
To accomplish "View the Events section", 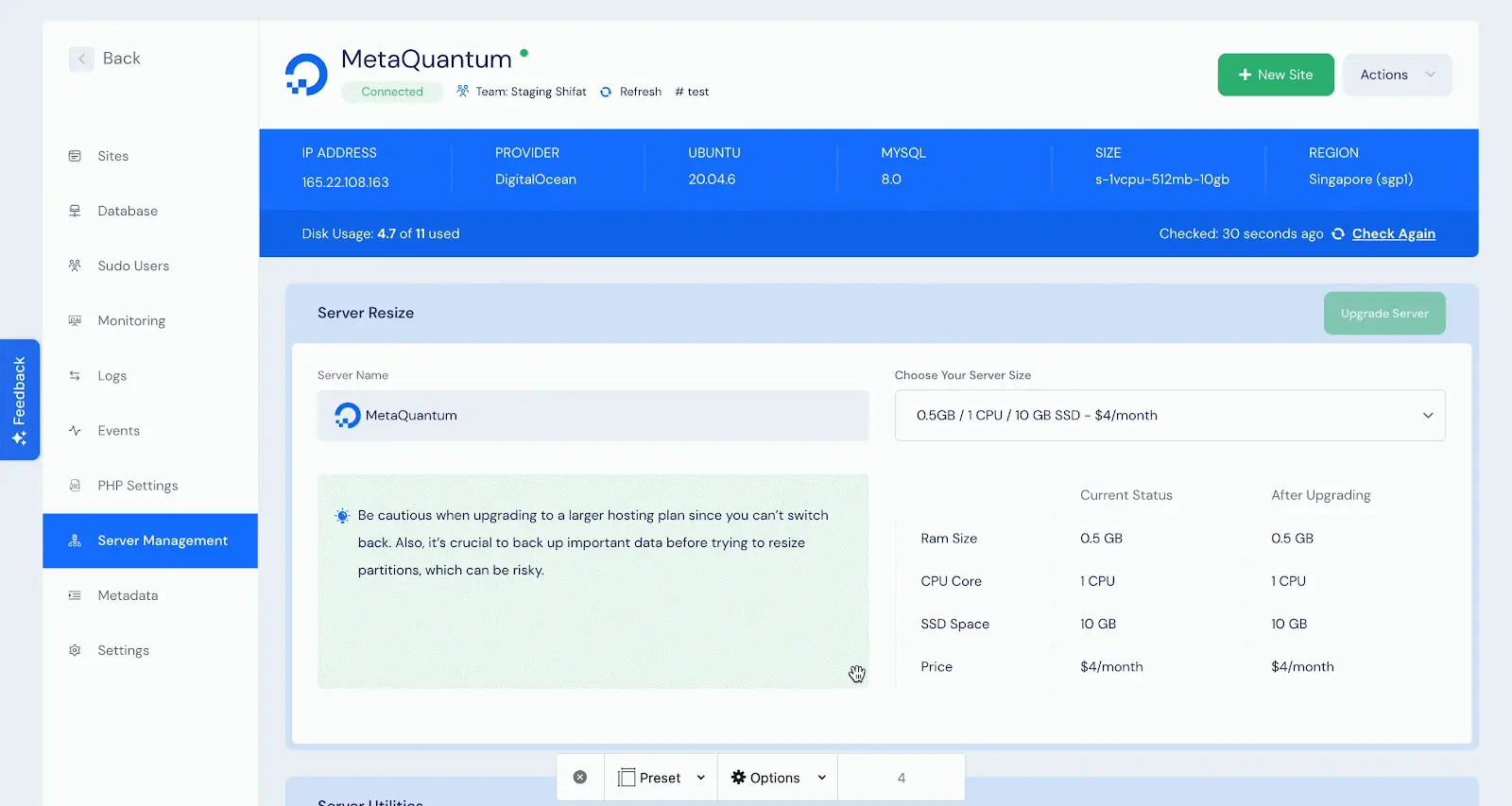I will point(119,430).
